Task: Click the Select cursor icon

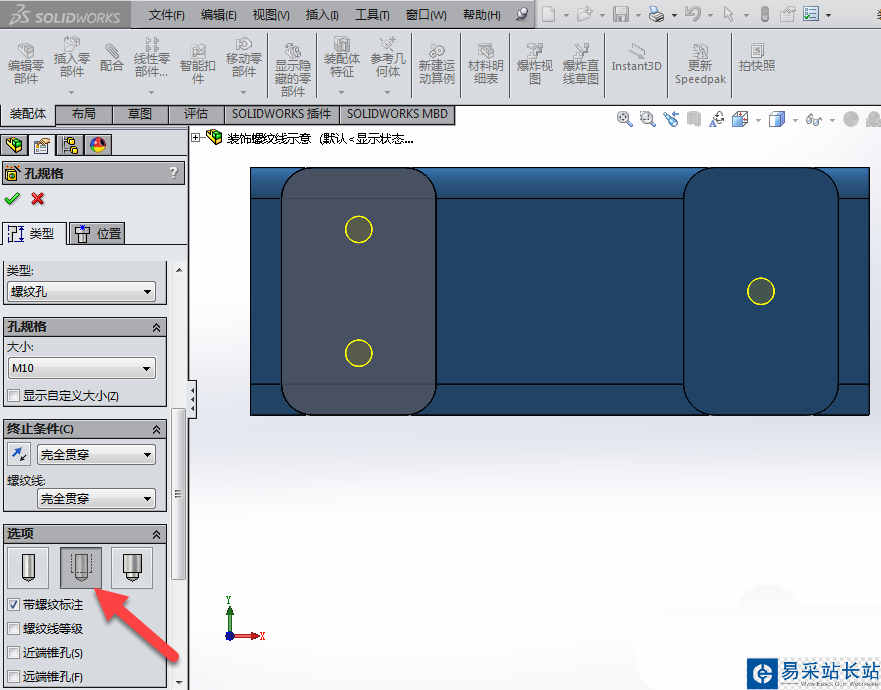Action: [729, 14]
